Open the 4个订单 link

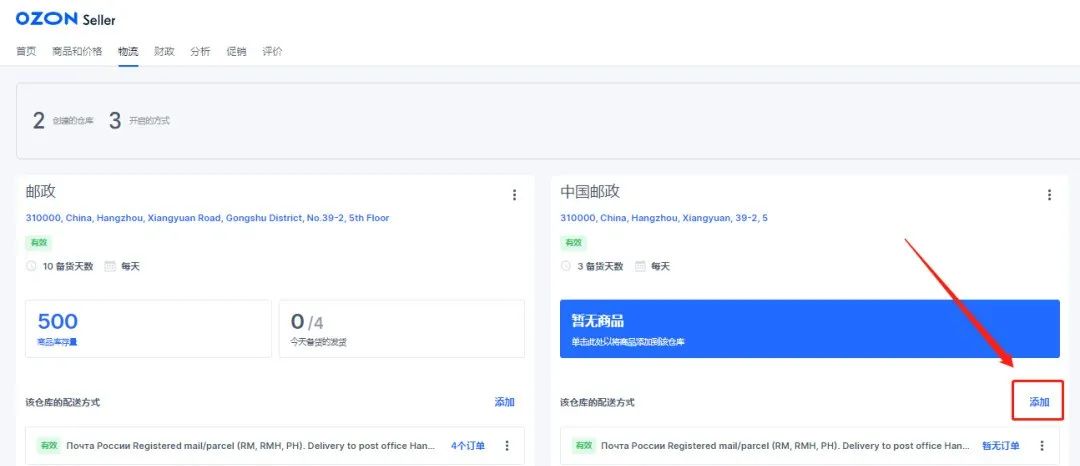pyautogui.click(x=468, y=446)
